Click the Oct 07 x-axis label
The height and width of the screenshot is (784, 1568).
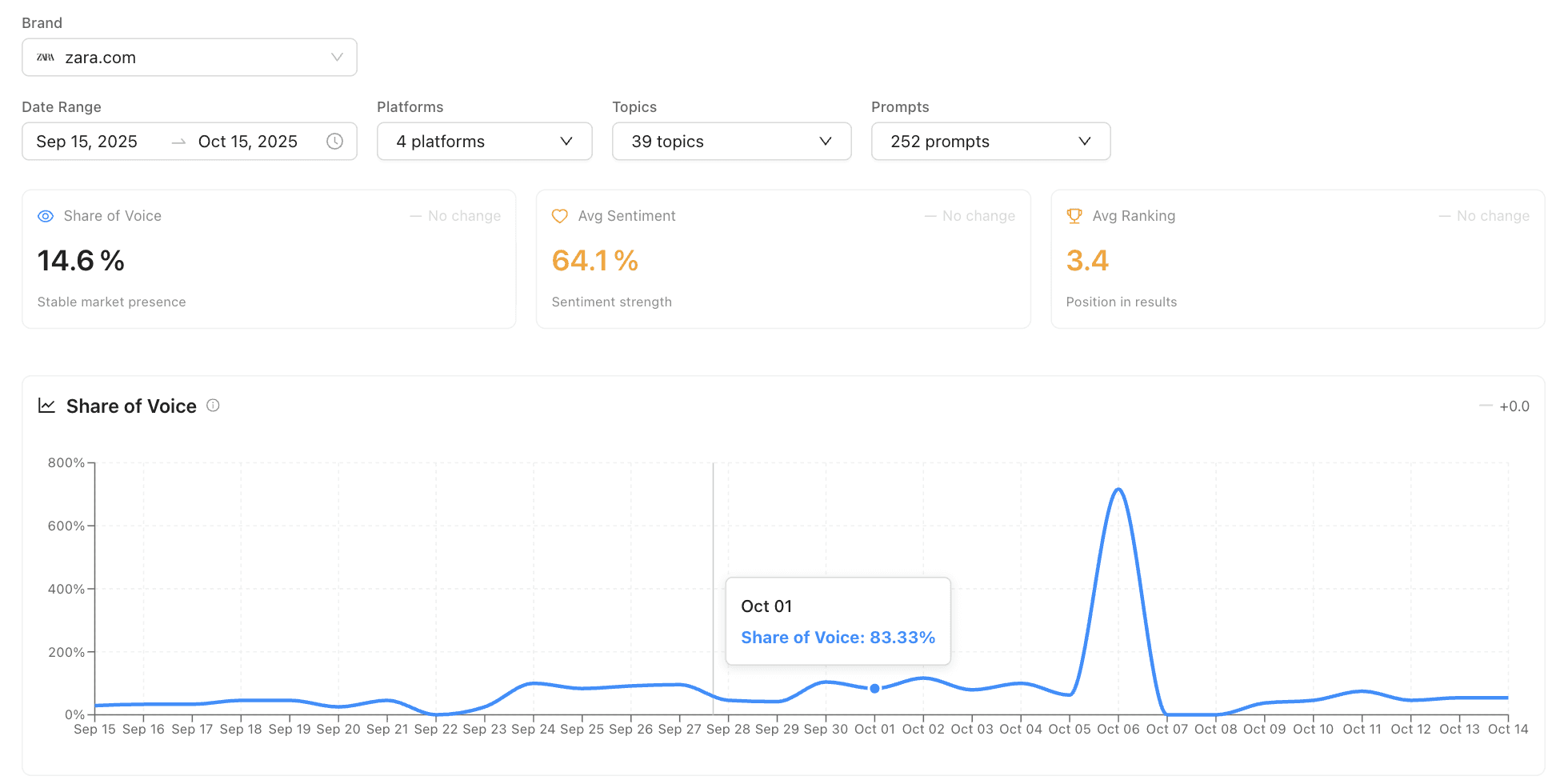[1167, 730]
